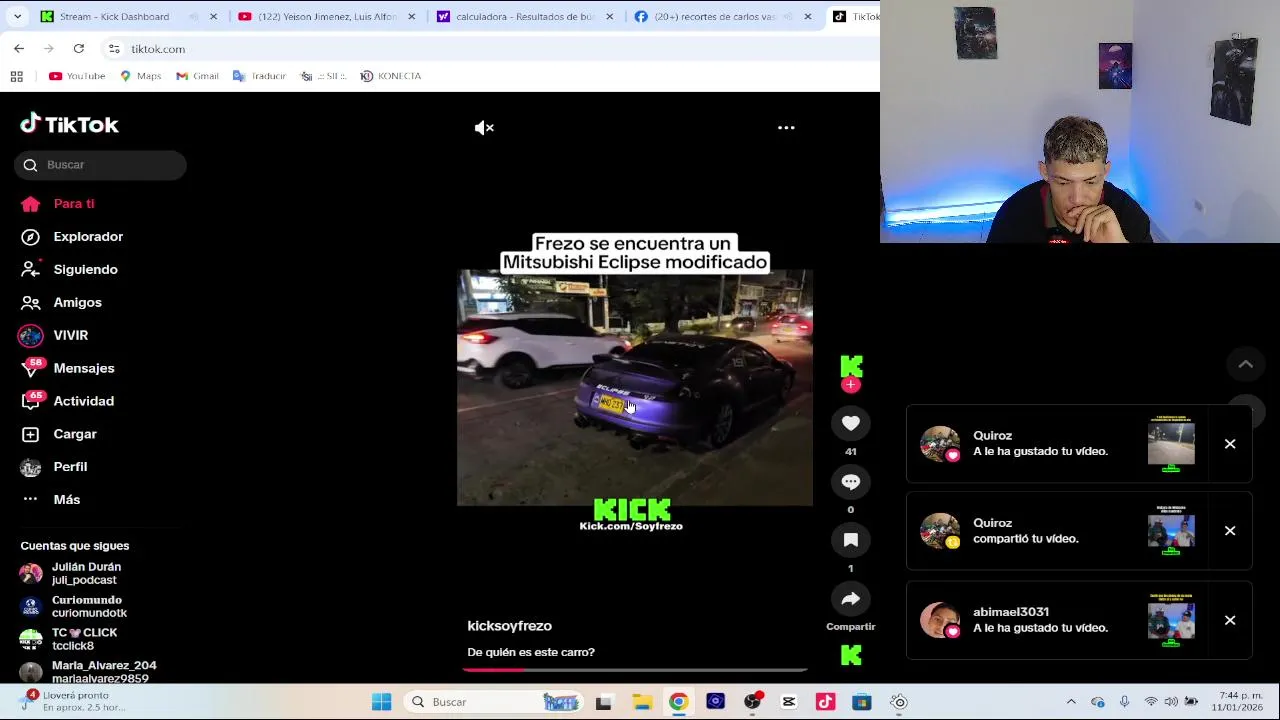Open the KONECTA bookmark
The width and height of the screenshot is (1280, 720).
[391, 76]
